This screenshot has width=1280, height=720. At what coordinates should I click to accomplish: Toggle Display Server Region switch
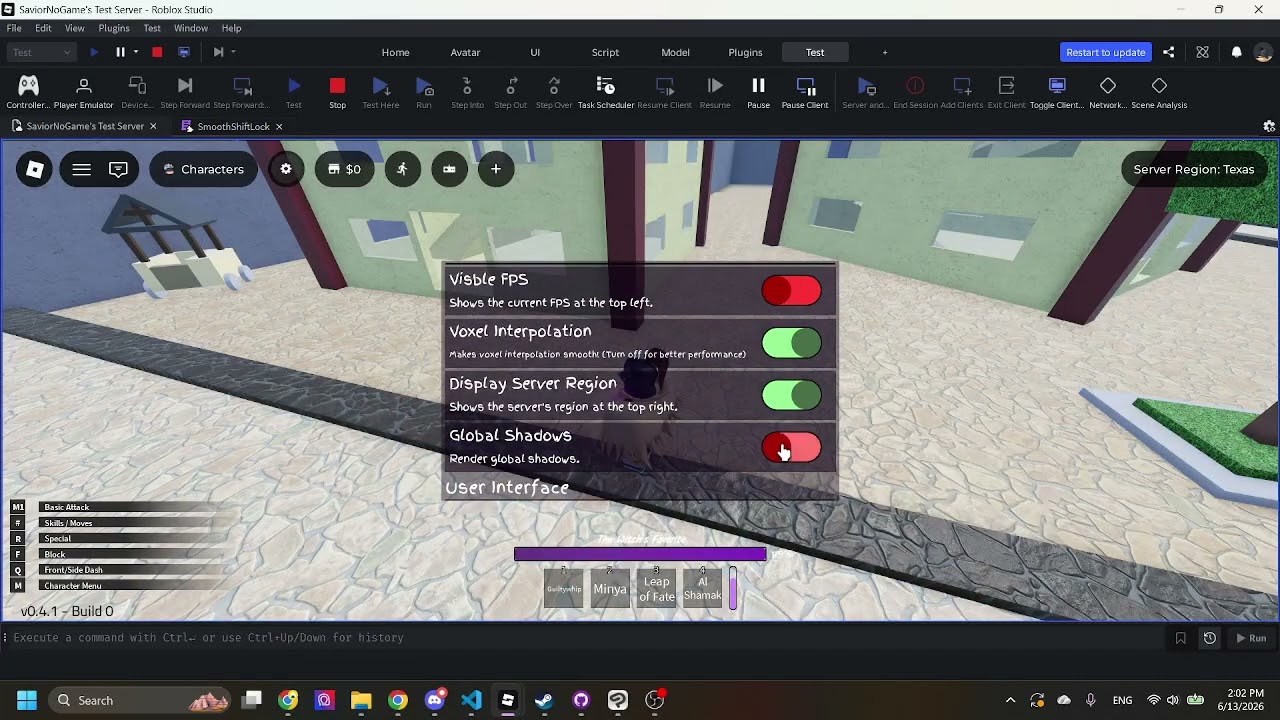pyautogui.click(x=791, y=395)
